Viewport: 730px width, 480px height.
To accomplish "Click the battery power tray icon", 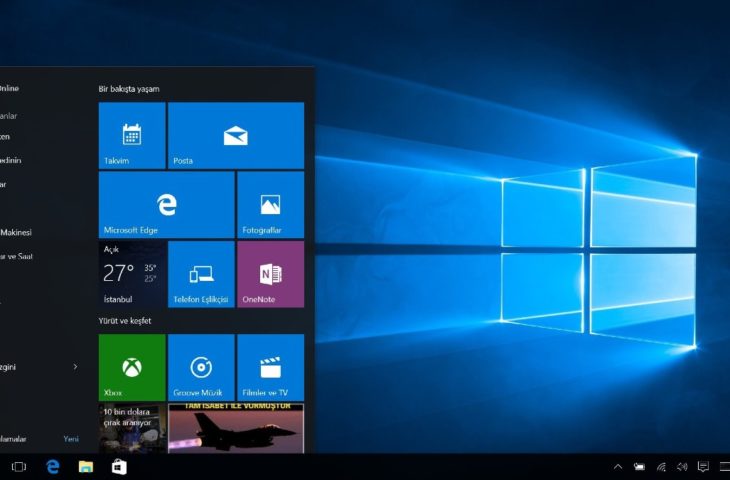I will [640, 466].
